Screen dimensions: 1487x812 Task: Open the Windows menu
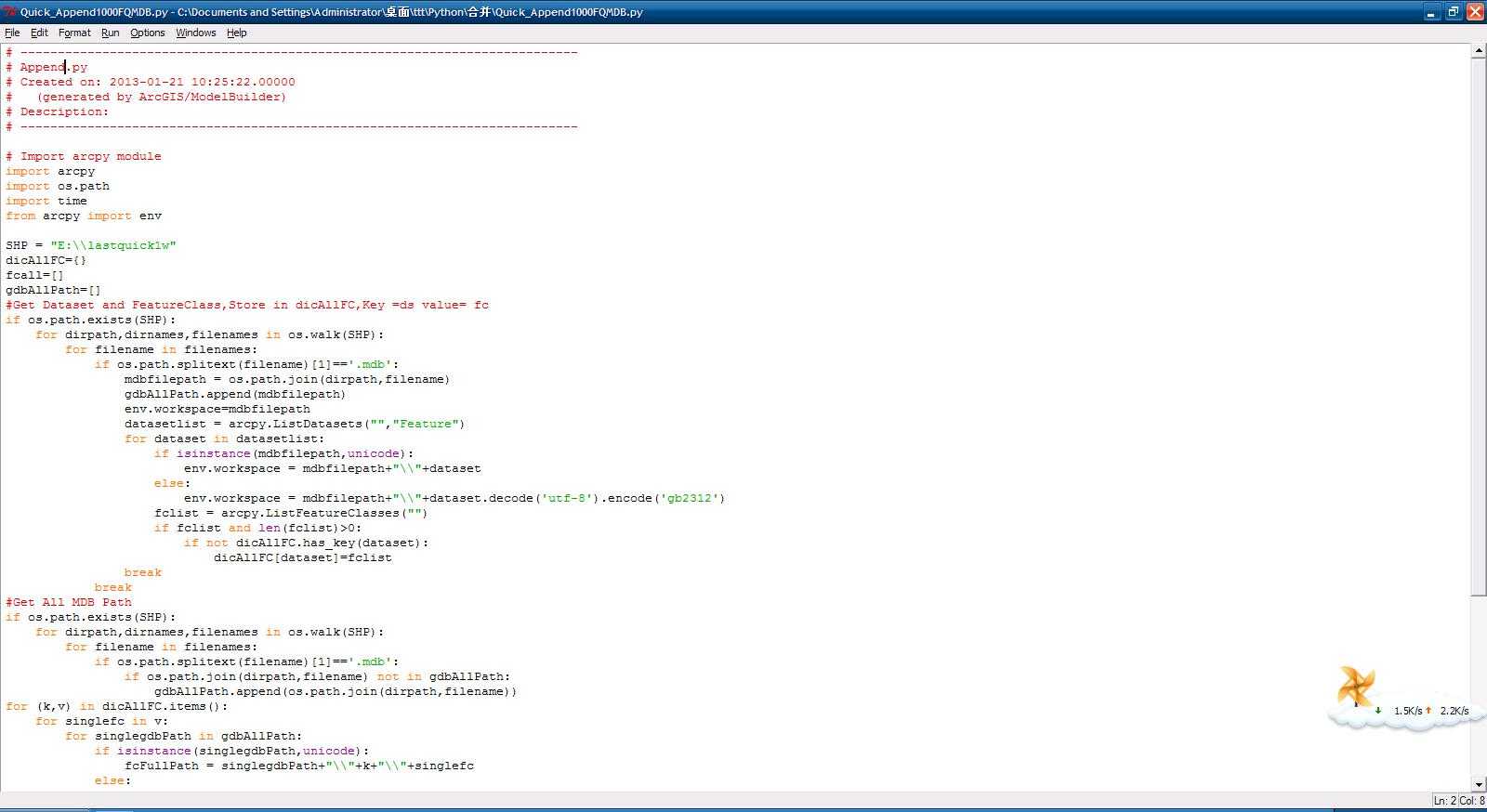pyautogui.click(x=195, y=33)
